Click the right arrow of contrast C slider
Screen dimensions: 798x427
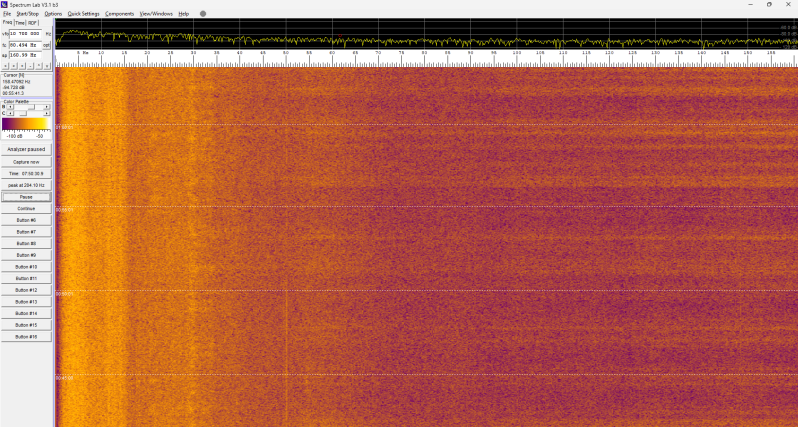point(46,113)
